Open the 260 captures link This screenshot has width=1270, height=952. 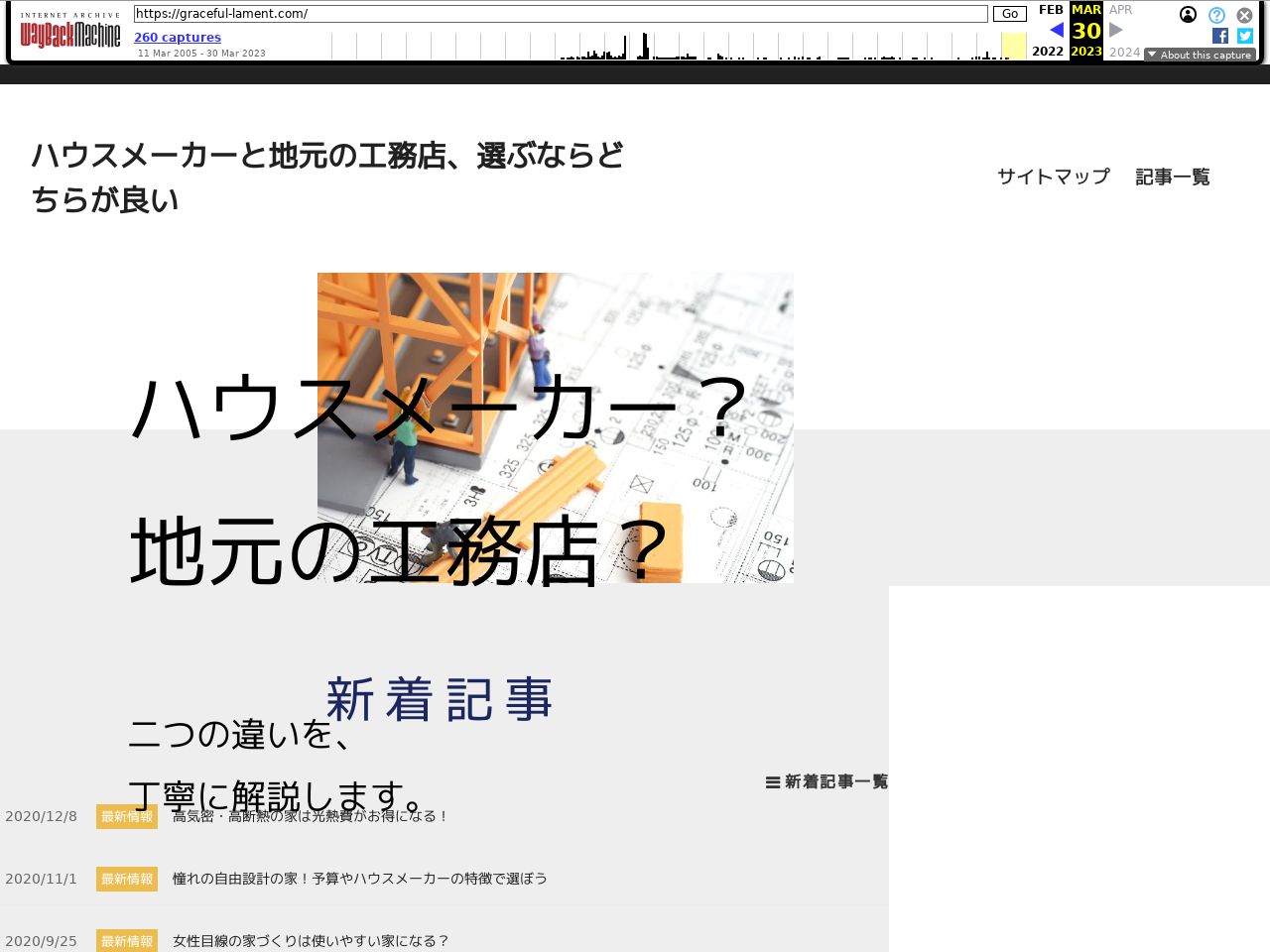[178, 38]
